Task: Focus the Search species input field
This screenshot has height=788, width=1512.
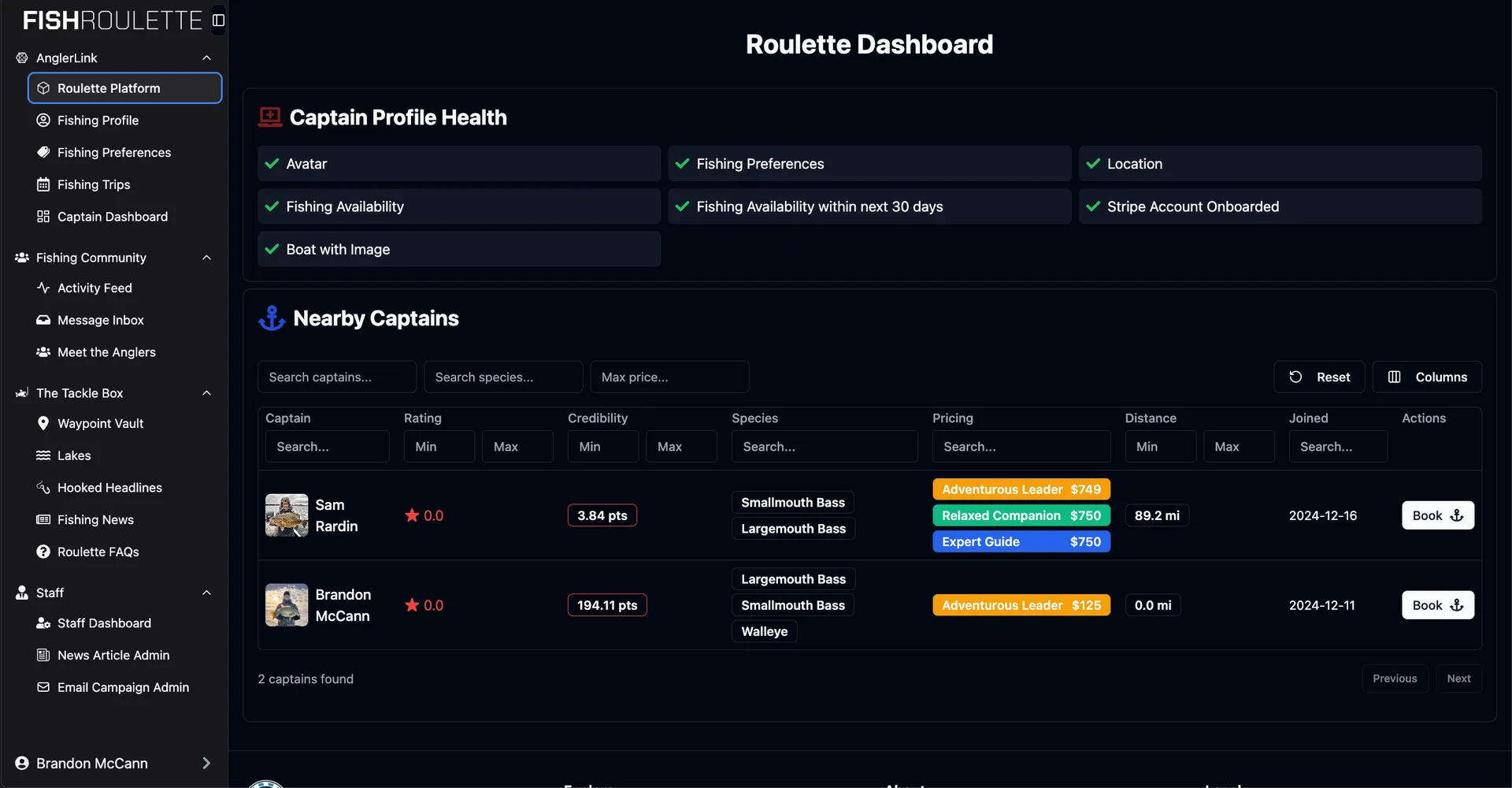Action: click(x=502, y=377)
